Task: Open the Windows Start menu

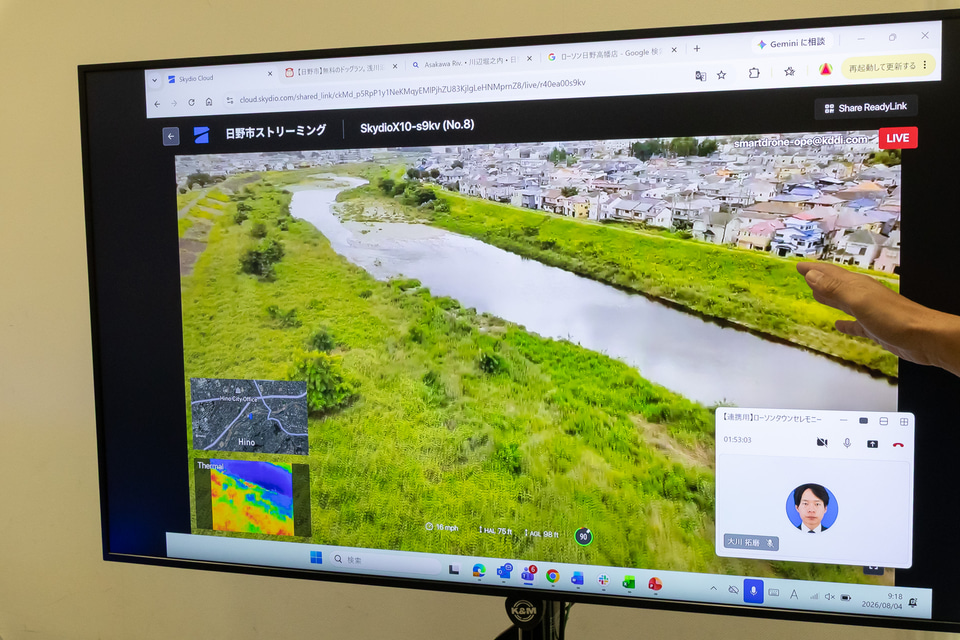Action: point(316,557)
